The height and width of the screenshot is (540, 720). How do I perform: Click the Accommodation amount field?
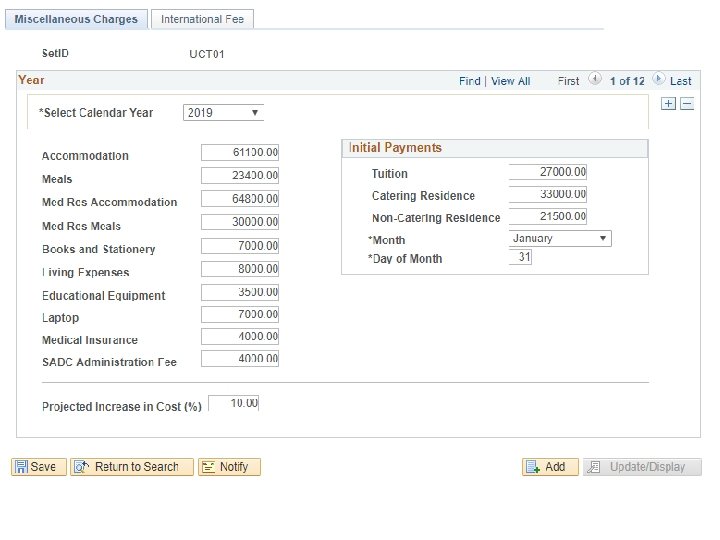[240, 152]
